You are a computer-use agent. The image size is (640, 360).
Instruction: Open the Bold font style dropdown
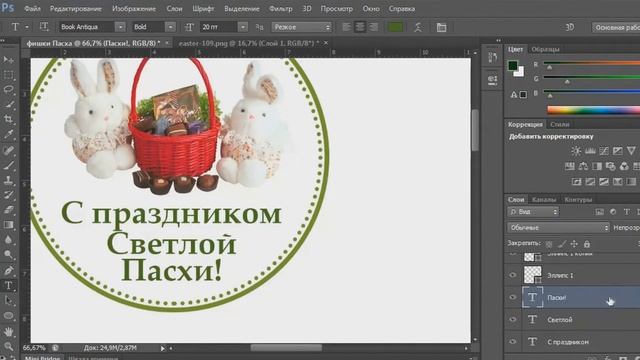(x=171, y=27)
